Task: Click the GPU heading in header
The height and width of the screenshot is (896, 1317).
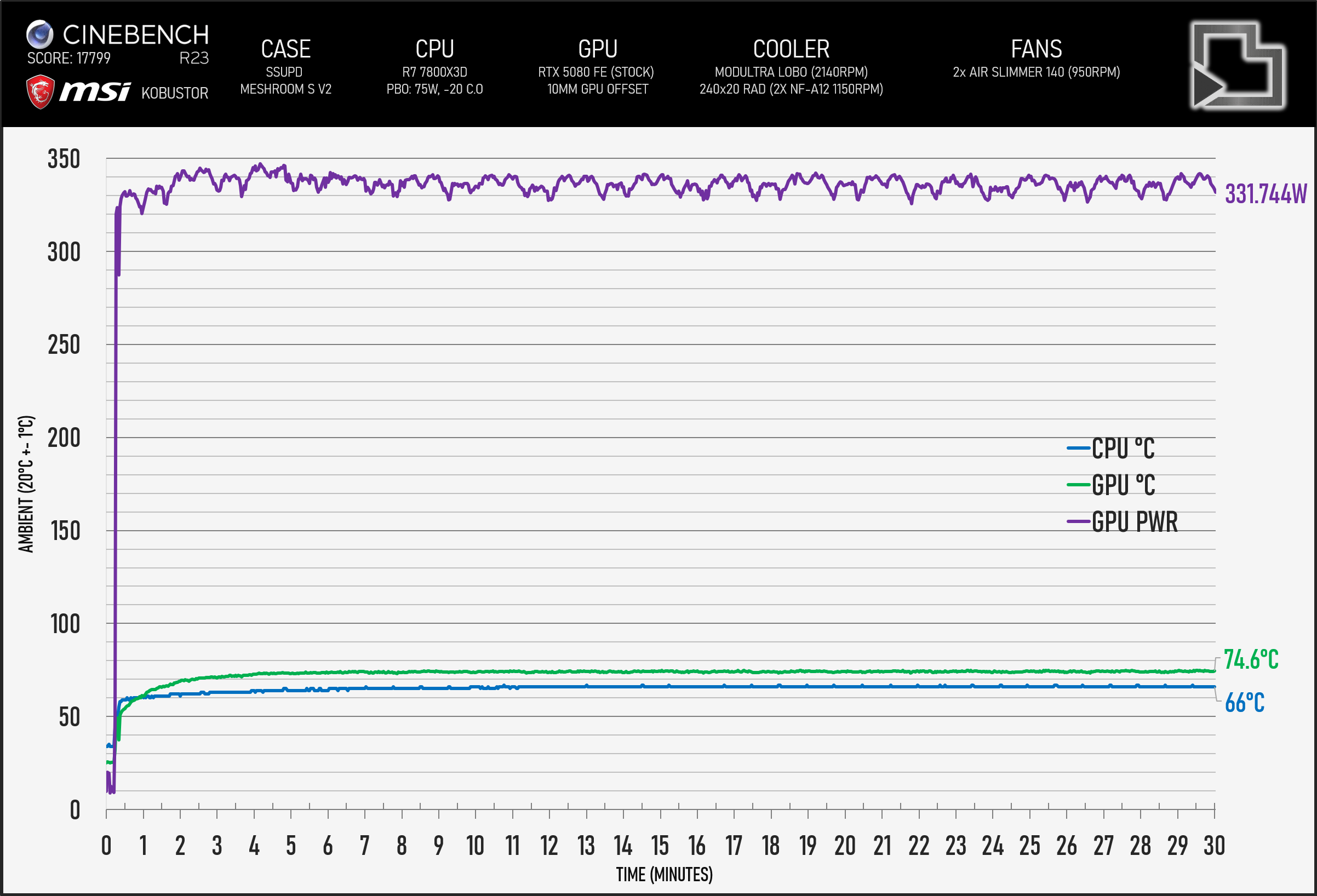Action: (597, 49)
